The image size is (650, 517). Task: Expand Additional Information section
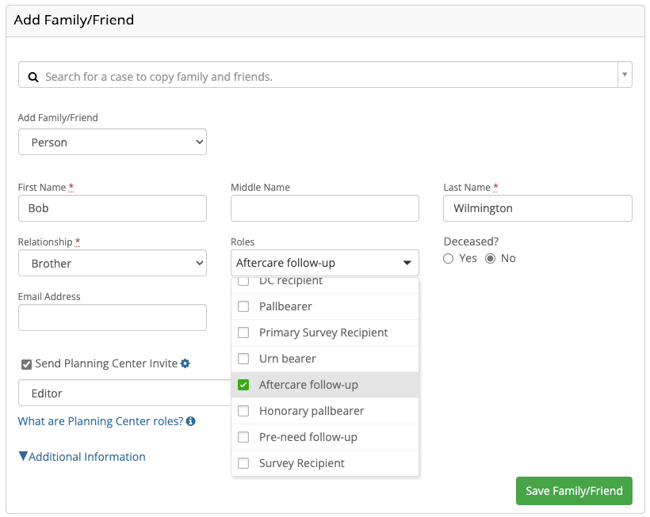pos(82,456)
